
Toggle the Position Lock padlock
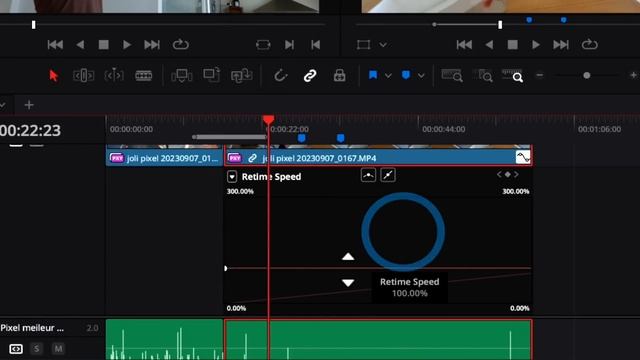(340, 76)
